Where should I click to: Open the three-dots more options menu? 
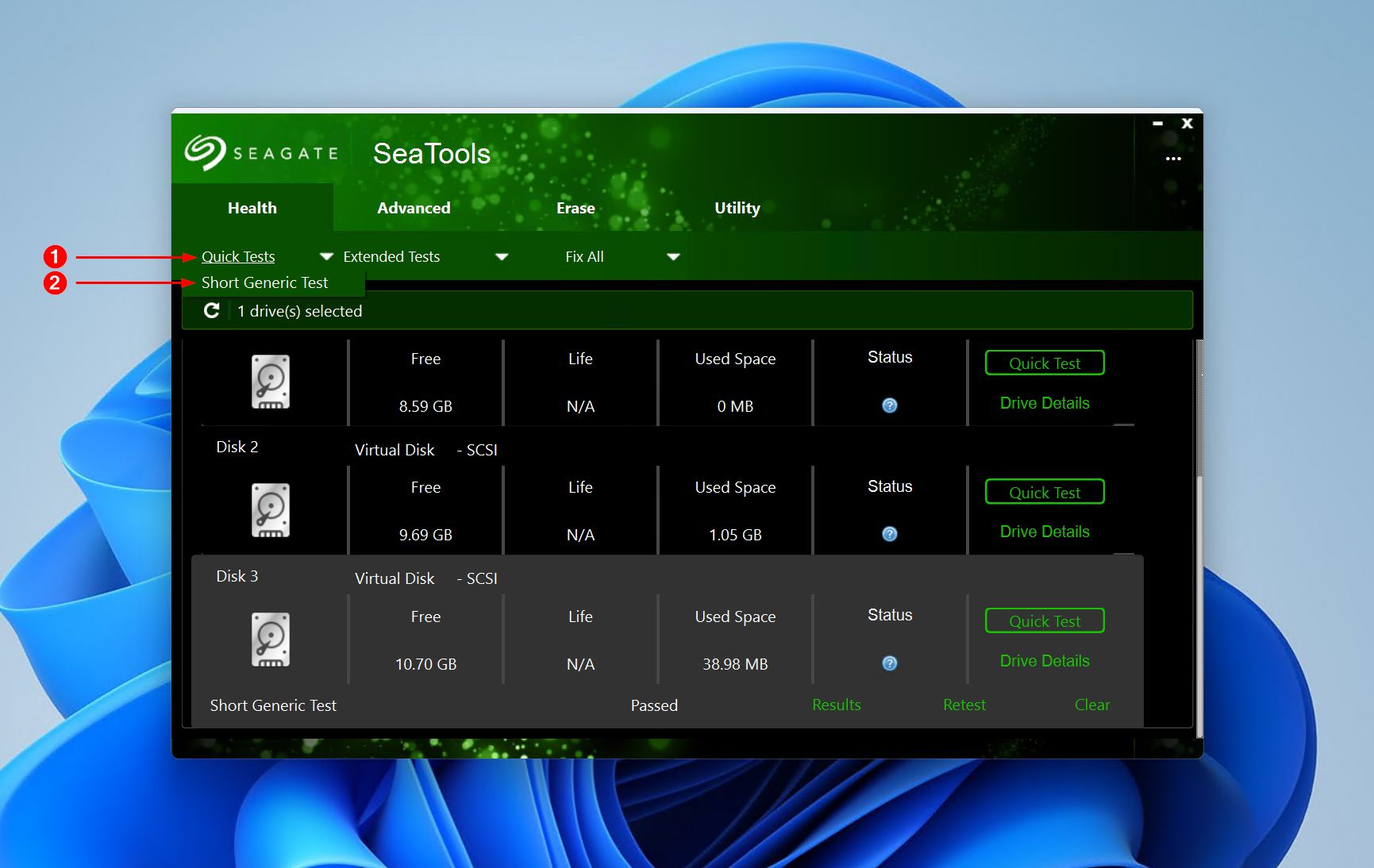point(1173,159)
